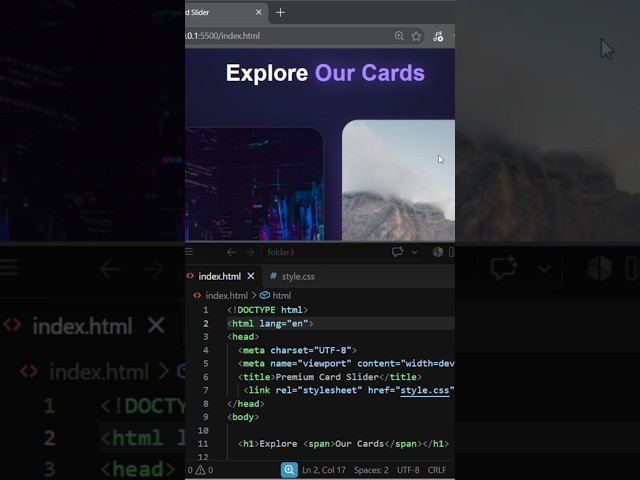Select the html breadcrumb symbol
640x480 pixels.
[x=282, y=296]
